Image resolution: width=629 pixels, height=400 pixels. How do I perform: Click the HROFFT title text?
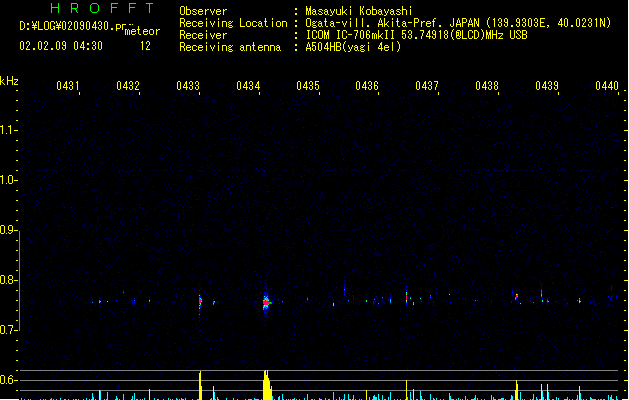click(102, 8)
